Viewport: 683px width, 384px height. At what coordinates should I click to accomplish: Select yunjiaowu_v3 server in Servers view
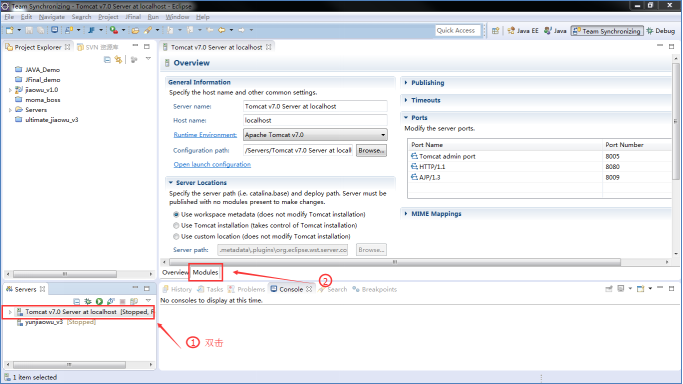pos(56,323)
